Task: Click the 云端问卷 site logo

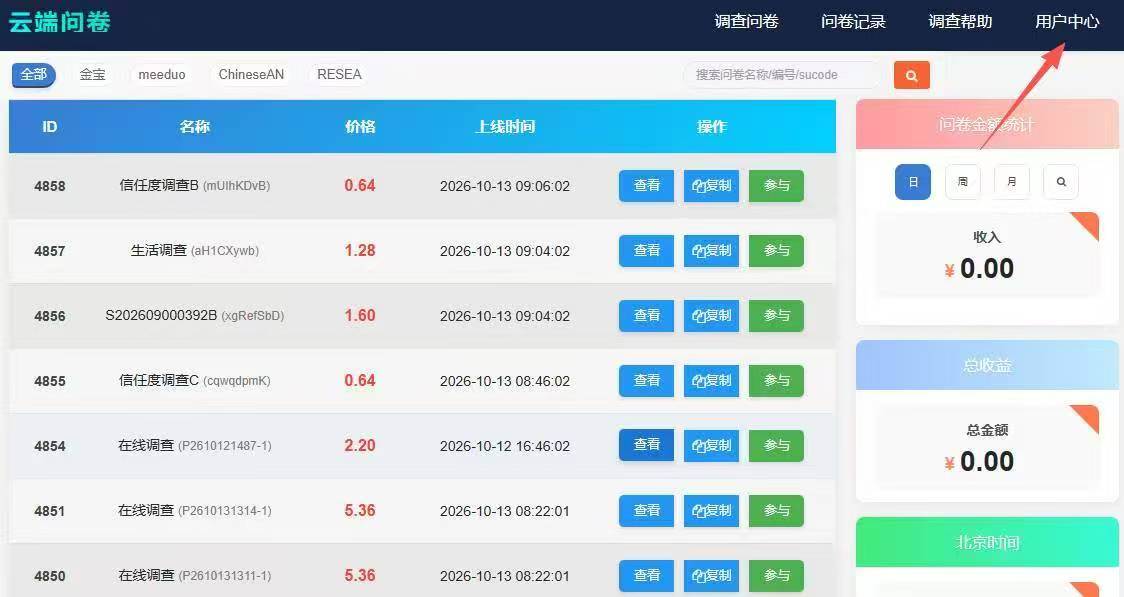Action: pos(59,22)
